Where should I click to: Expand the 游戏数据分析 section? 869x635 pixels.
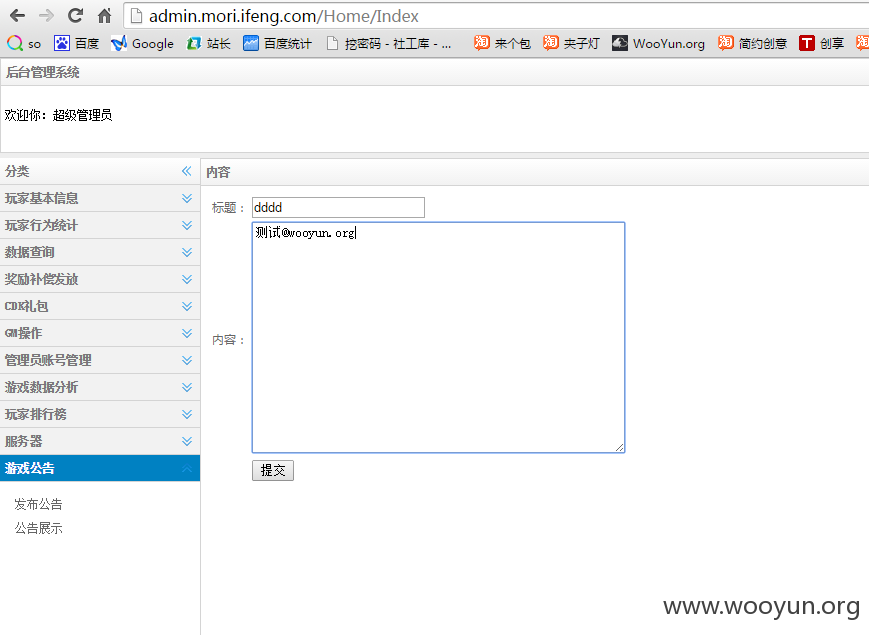coord(100,387)
